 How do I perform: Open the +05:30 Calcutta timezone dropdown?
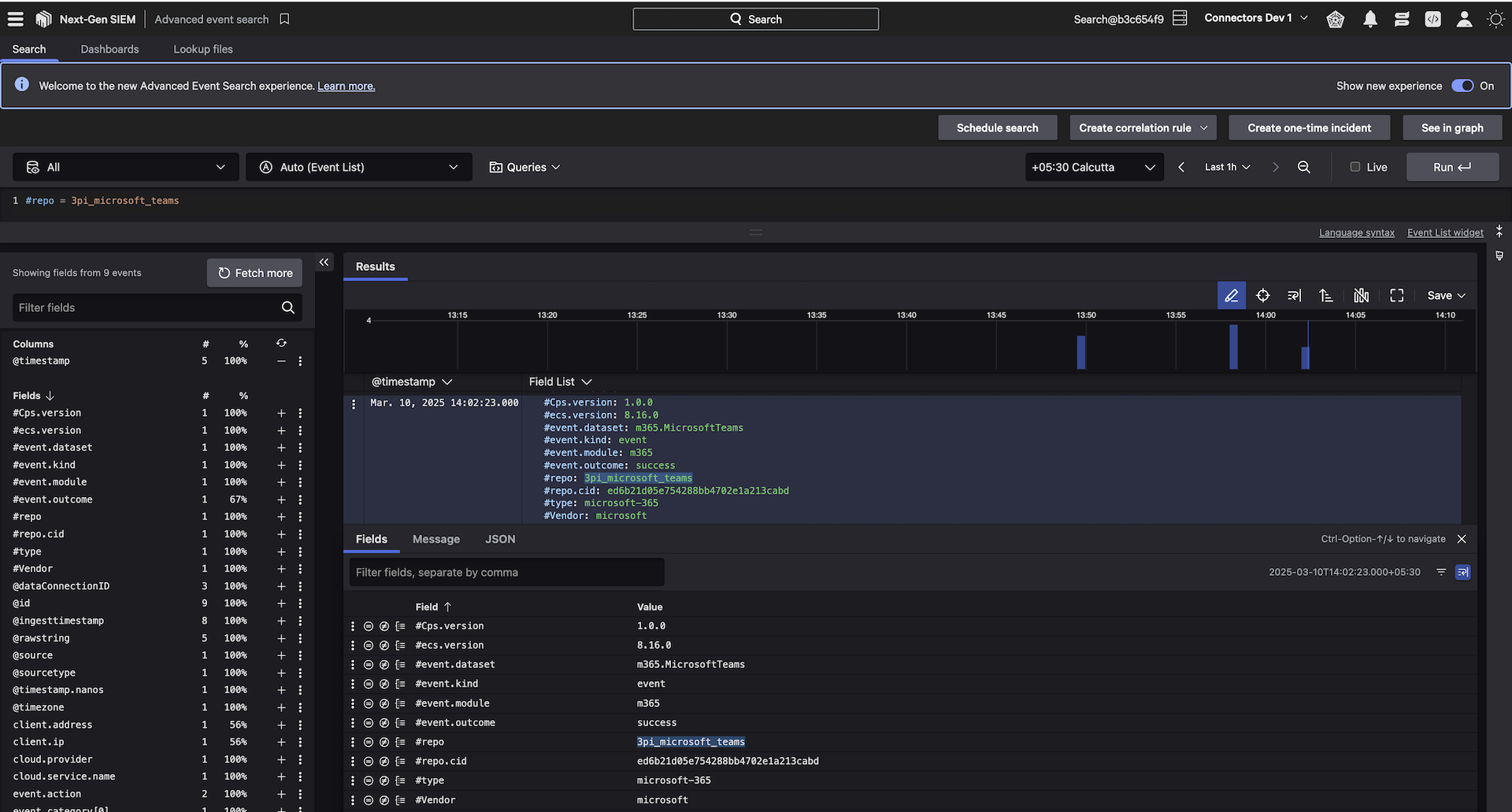[1093, 167]
